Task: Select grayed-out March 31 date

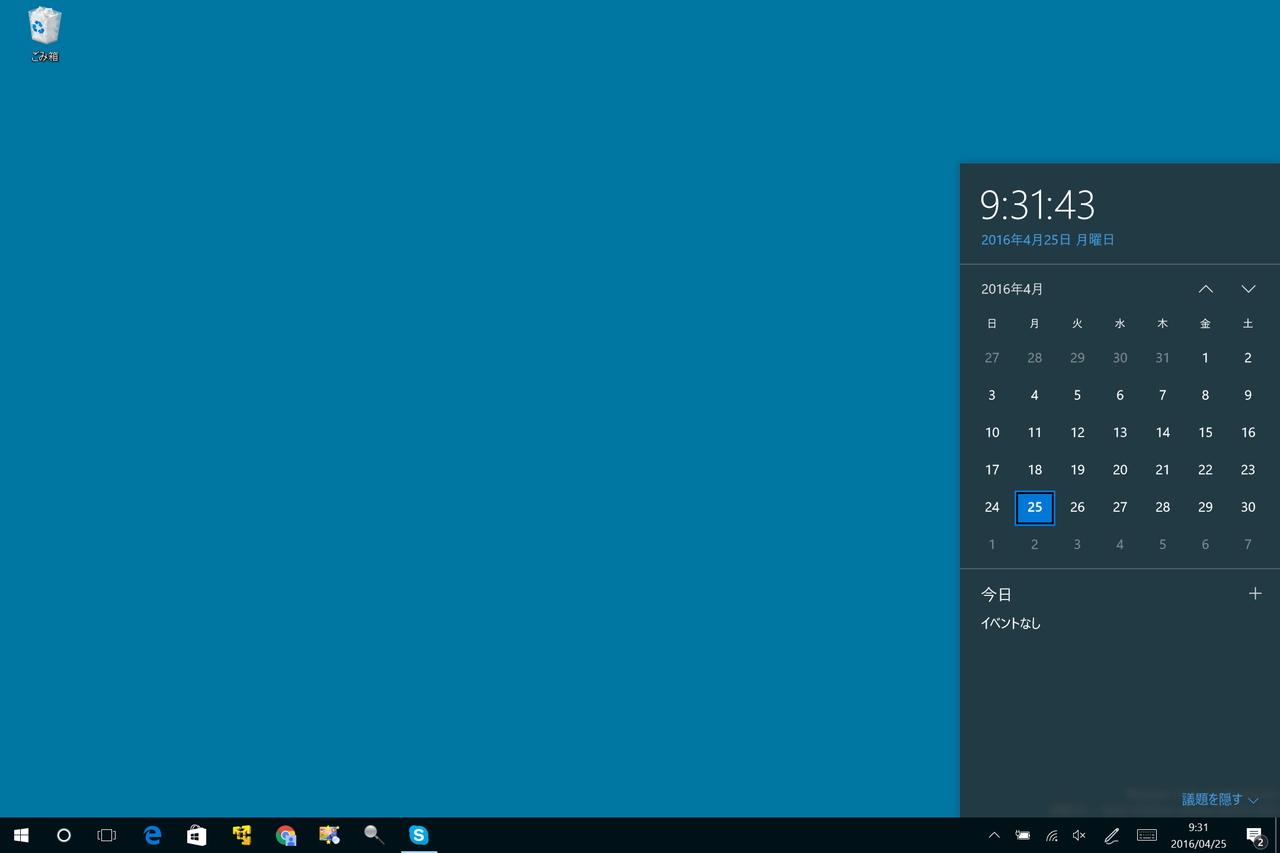Action: tap(1163, 358)
